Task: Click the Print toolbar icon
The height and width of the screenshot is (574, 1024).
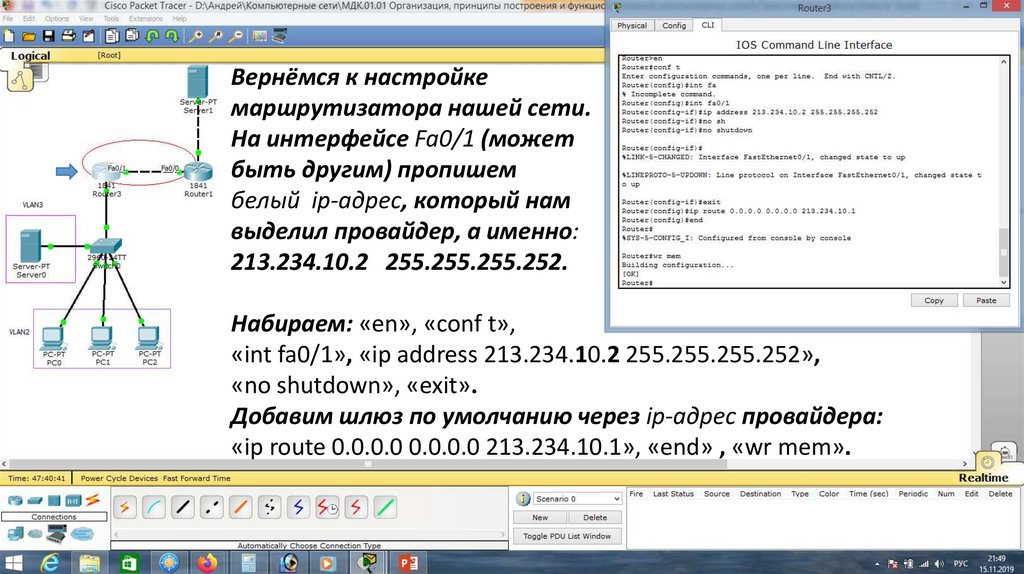Action: [68, 37]
